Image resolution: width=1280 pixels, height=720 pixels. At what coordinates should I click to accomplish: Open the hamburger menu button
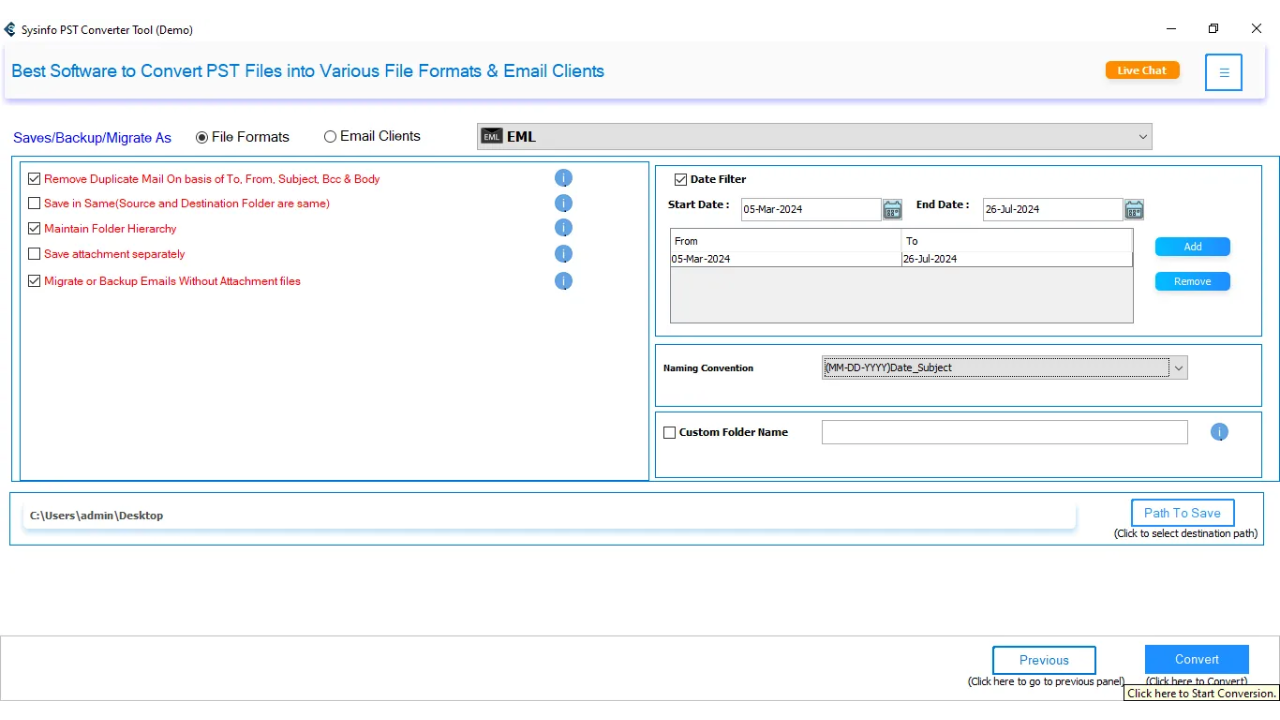click(1224, 72)
